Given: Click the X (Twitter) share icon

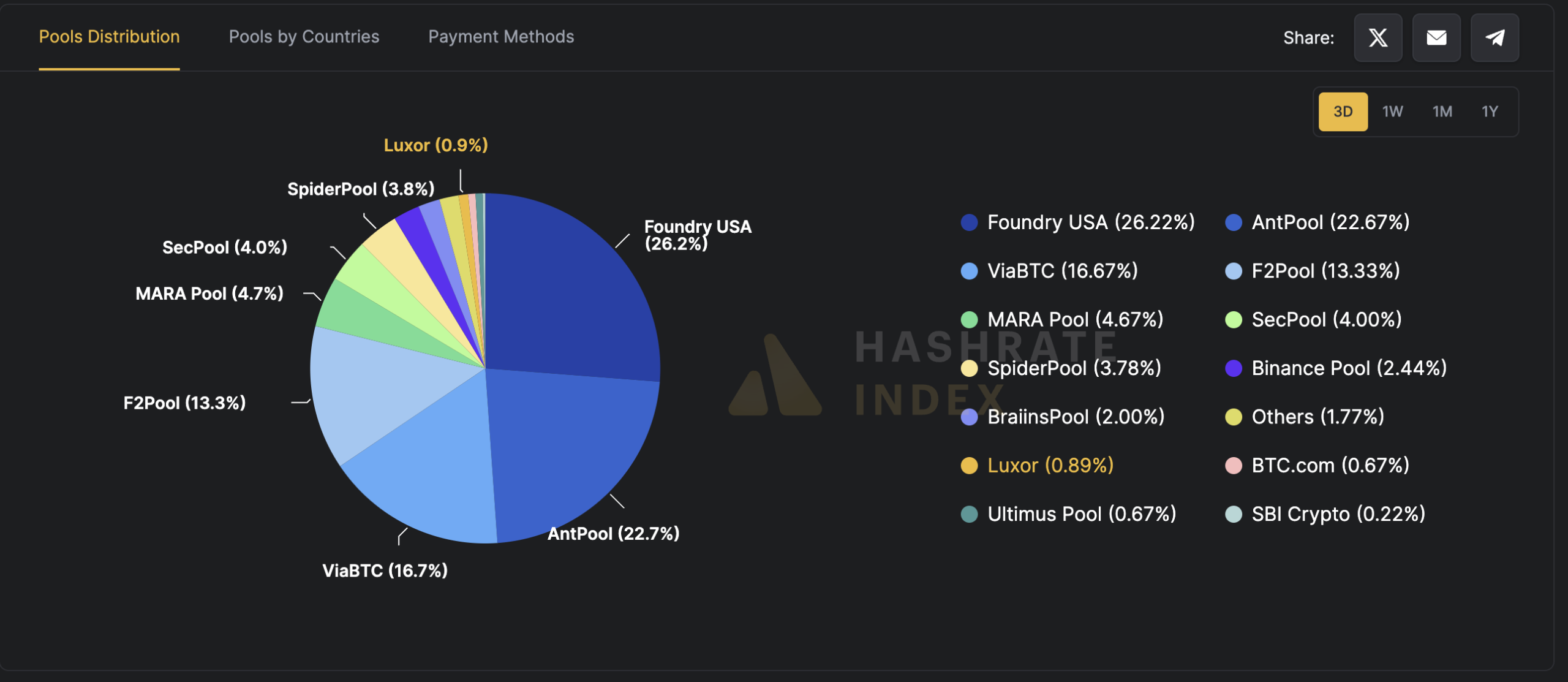Looking at the screenshot, I should 1378,37.
